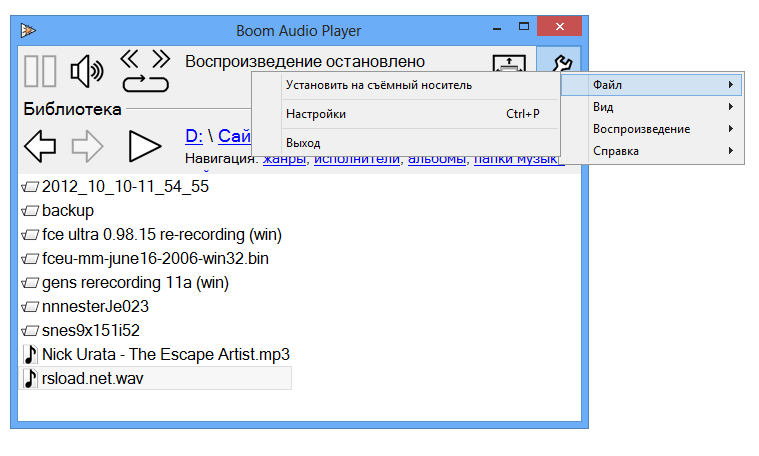Expand the arrow next to Файл
759x456 pixels.
[730, 85]
